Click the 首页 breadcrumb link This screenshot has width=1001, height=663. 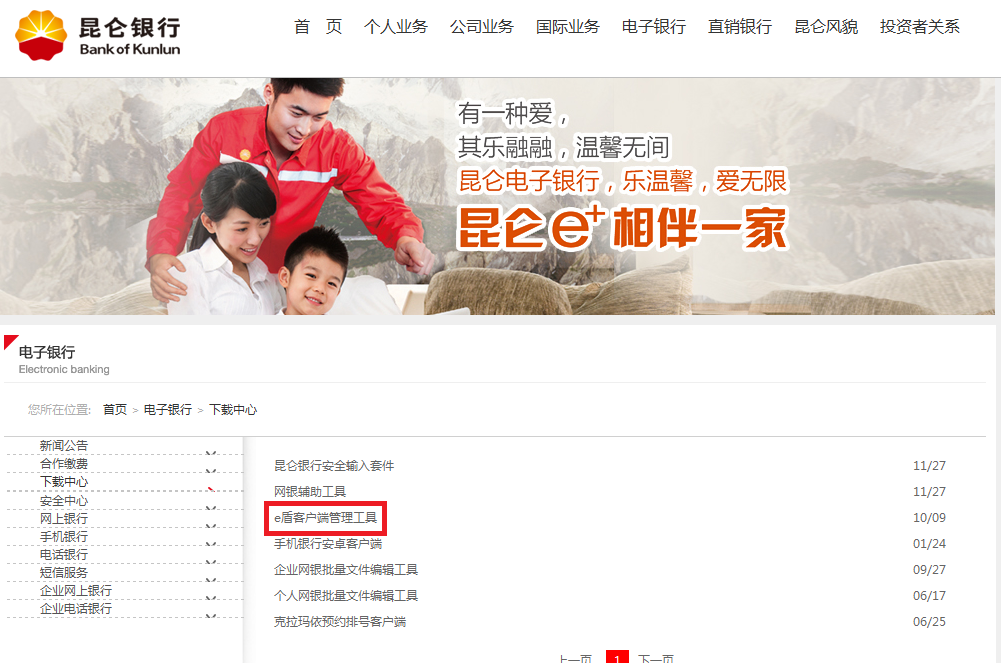(115, 410)
